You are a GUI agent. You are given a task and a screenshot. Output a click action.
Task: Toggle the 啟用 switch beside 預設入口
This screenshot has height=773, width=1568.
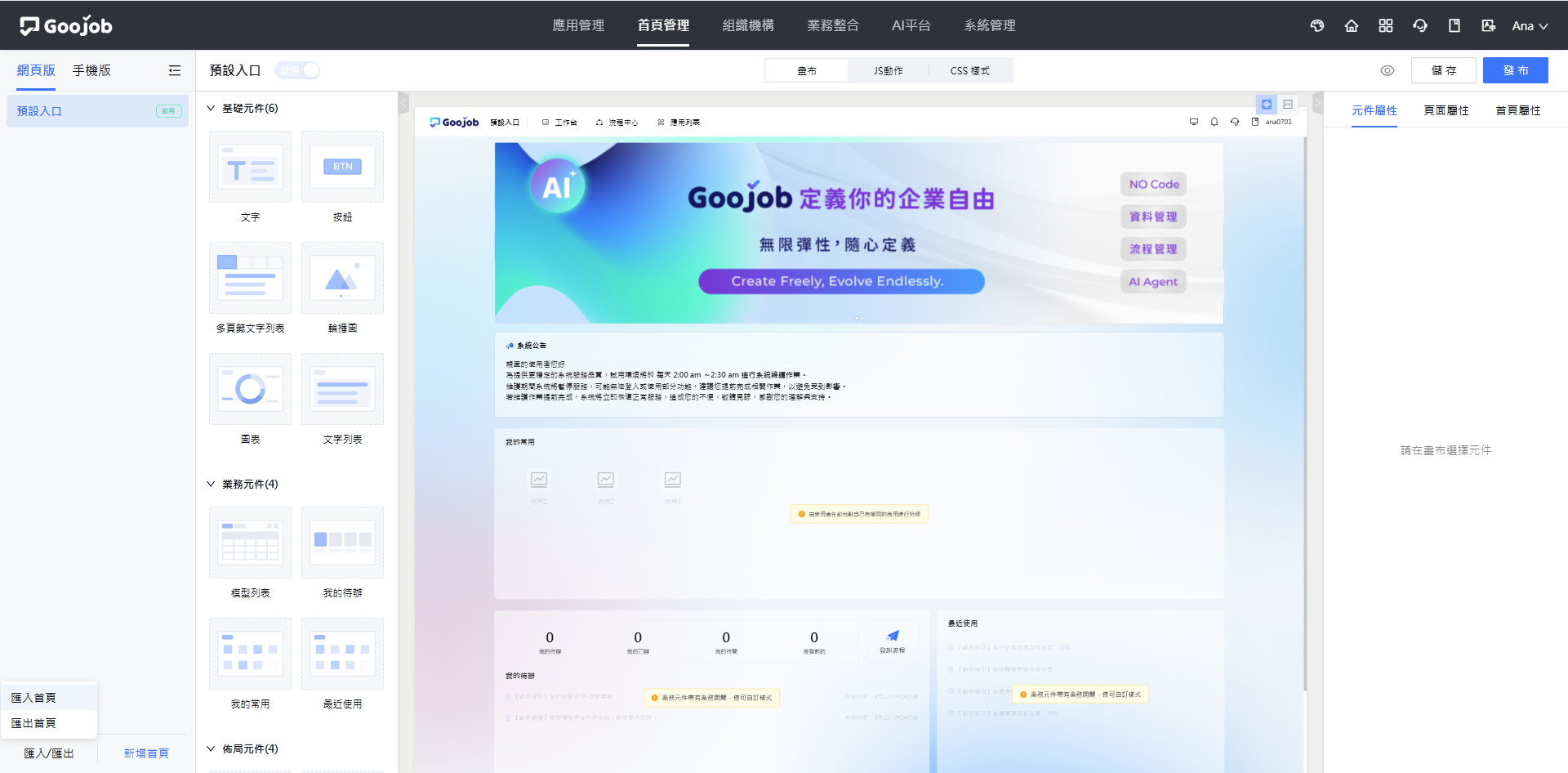coord(297,70)
